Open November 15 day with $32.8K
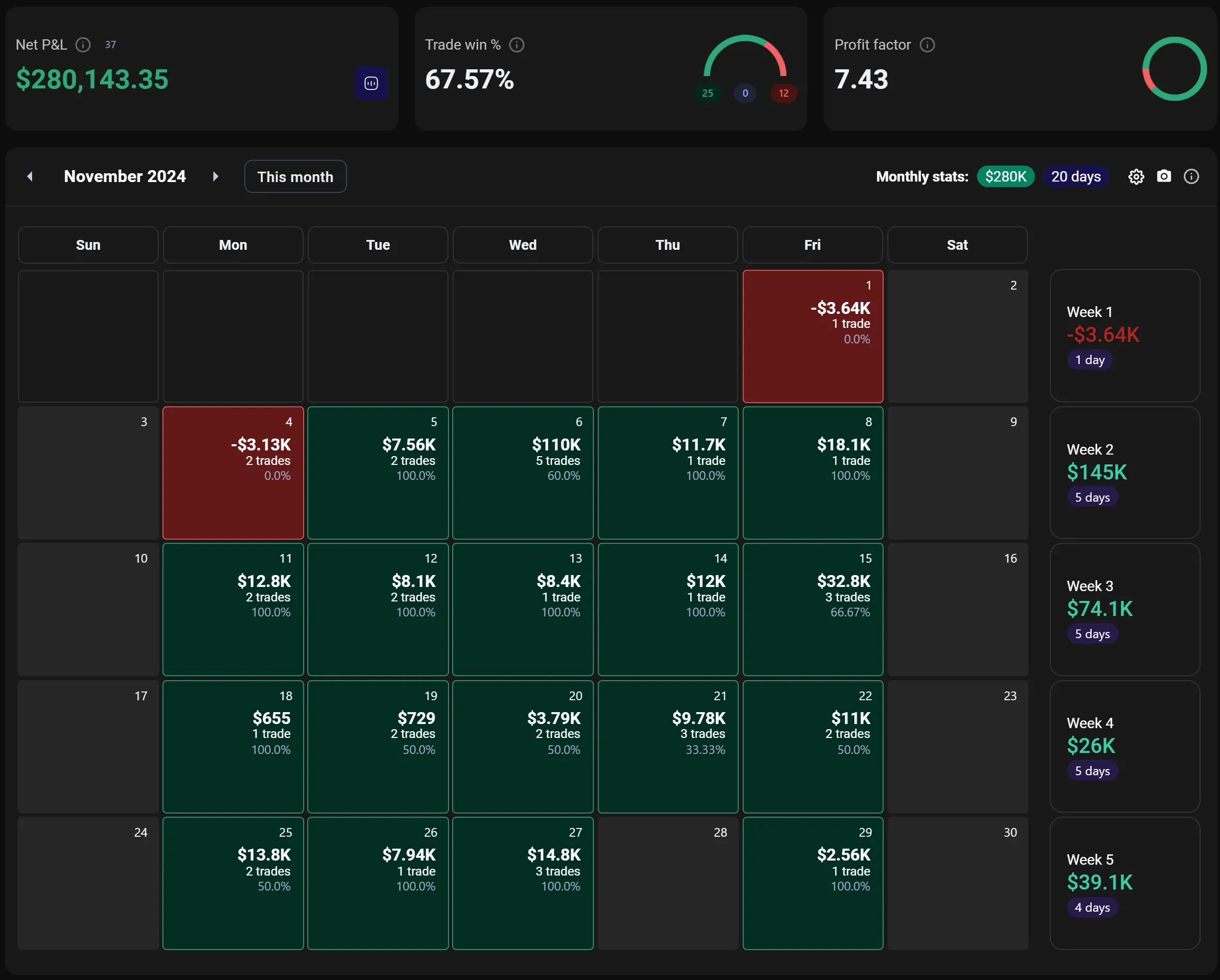Screen dimensions: 1220x980 coord(812,609)
